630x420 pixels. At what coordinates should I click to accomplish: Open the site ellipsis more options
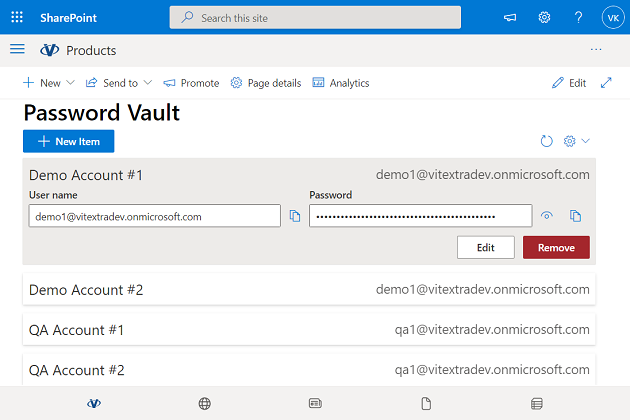[596, 49]
